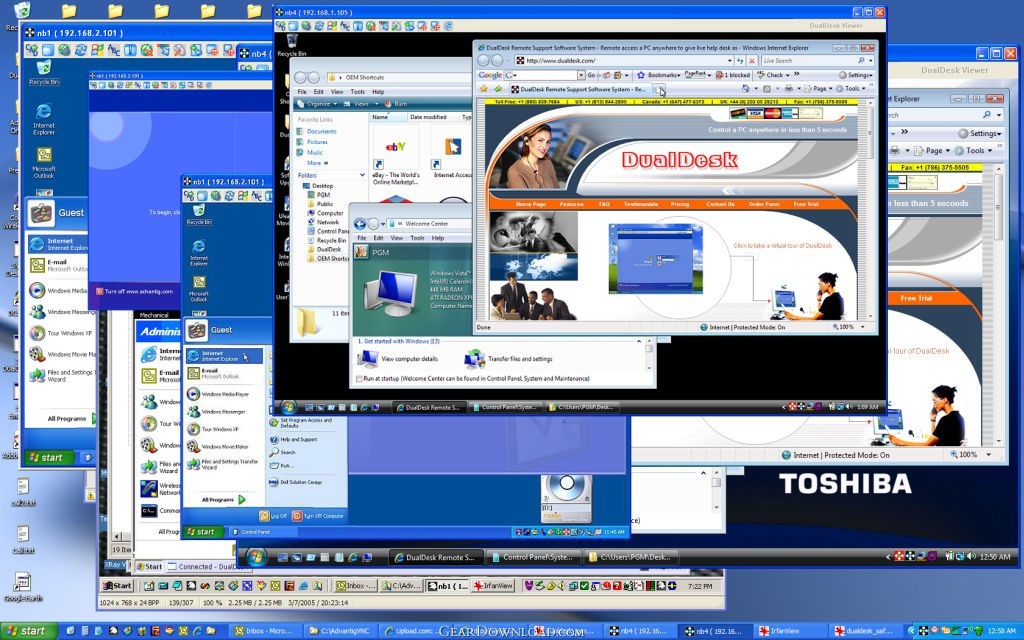
Task: Enable the Run at startup checkbox
Action: [x=360, y=379]
